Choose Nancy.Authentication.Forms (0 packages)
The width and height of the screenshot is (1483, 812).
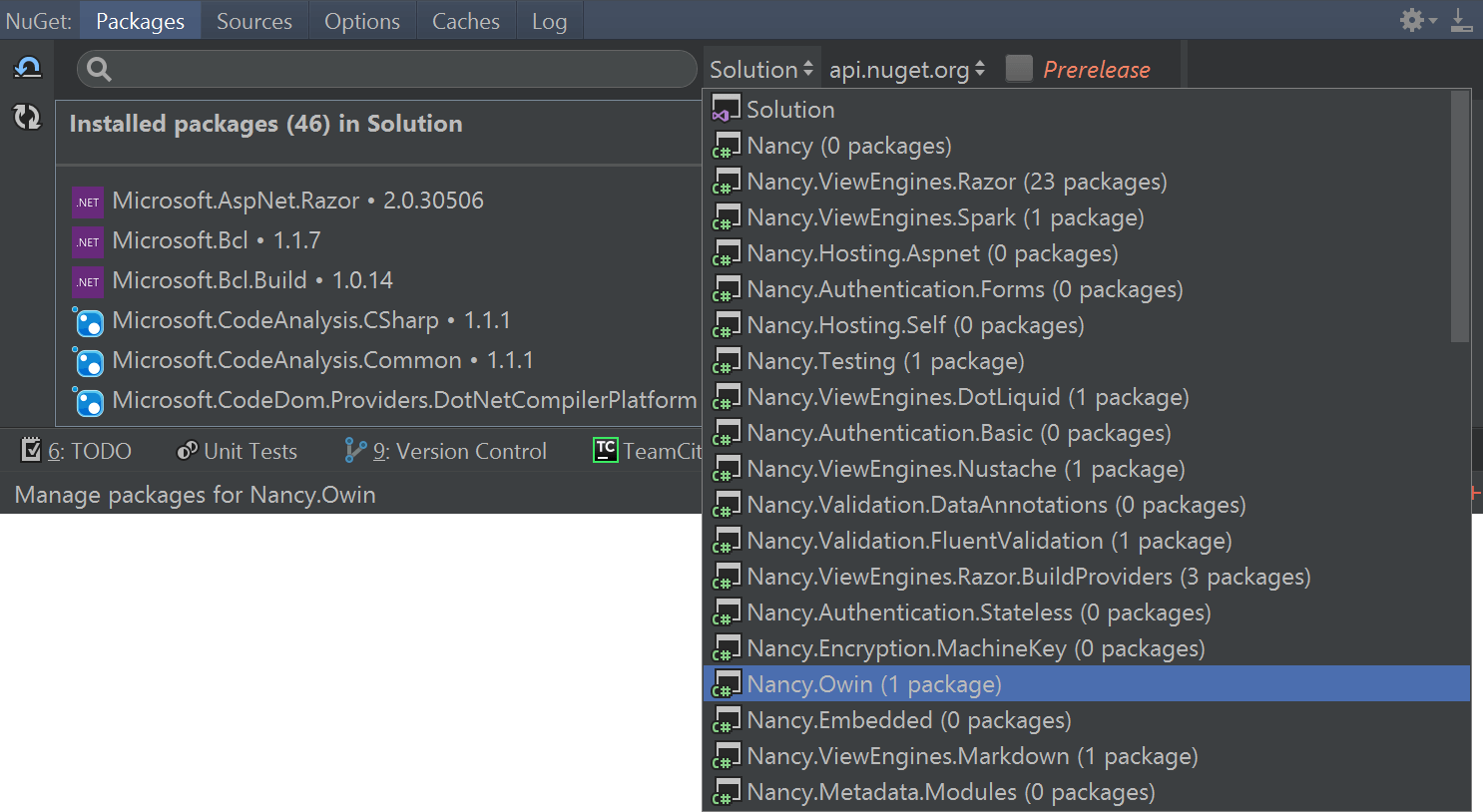click(1079, 289)
